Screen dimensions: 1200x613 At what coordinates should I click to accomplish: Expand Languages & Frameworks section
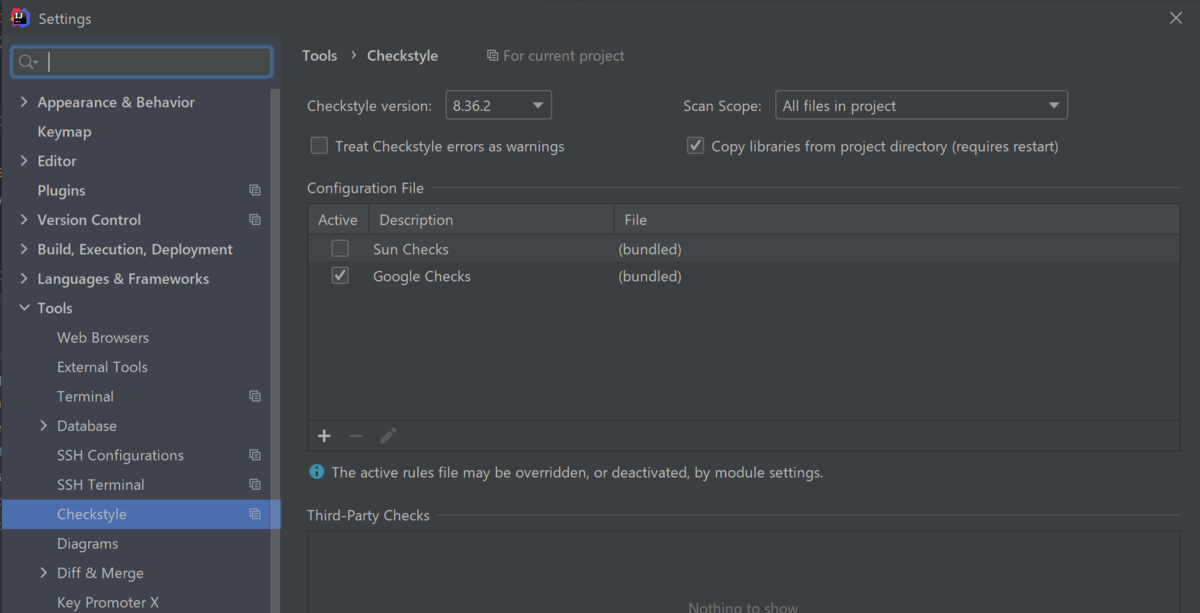click(x=24, y=279)
